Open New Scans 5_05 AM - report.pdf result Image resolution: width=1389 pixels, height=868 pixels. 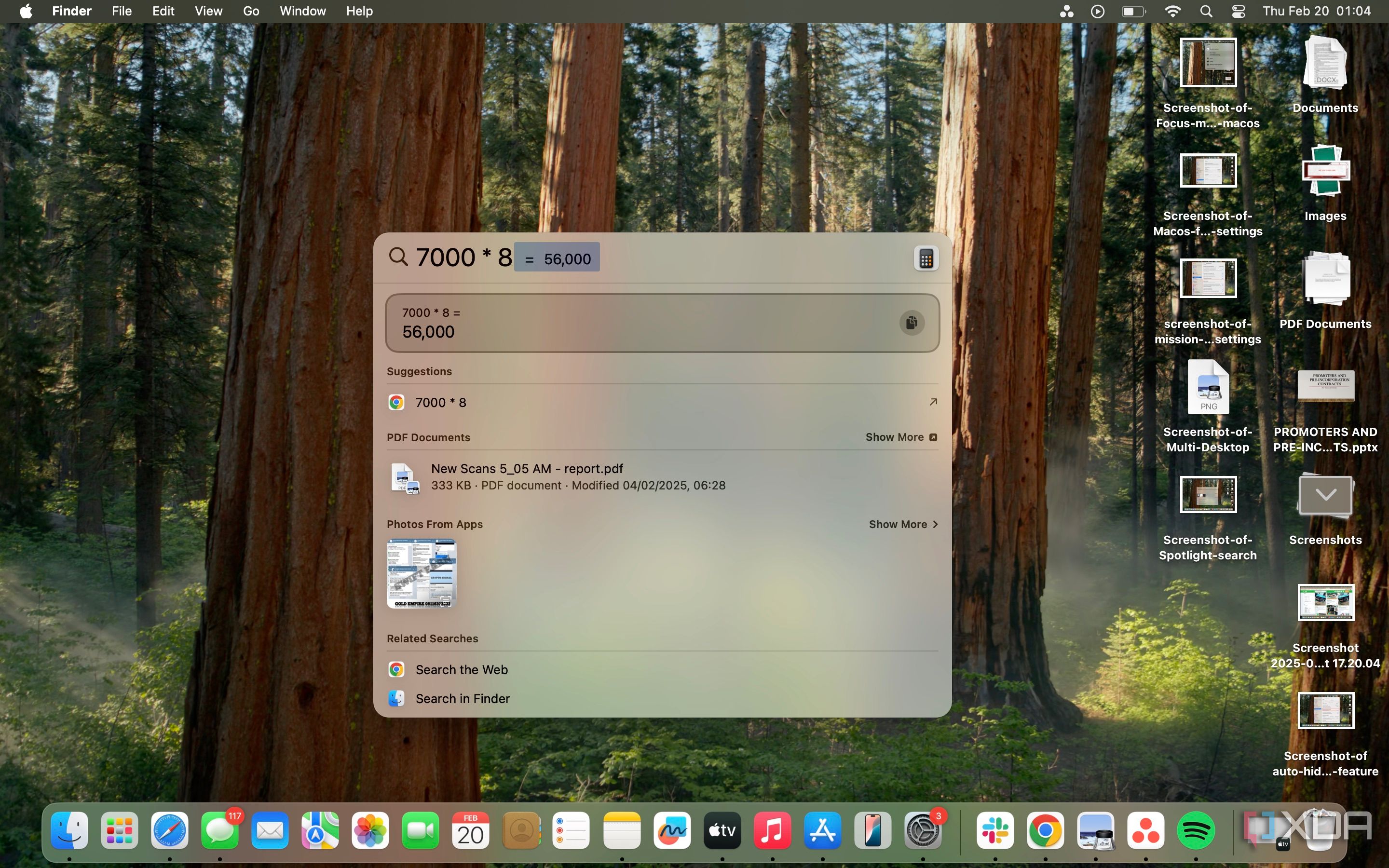[662, 477]
